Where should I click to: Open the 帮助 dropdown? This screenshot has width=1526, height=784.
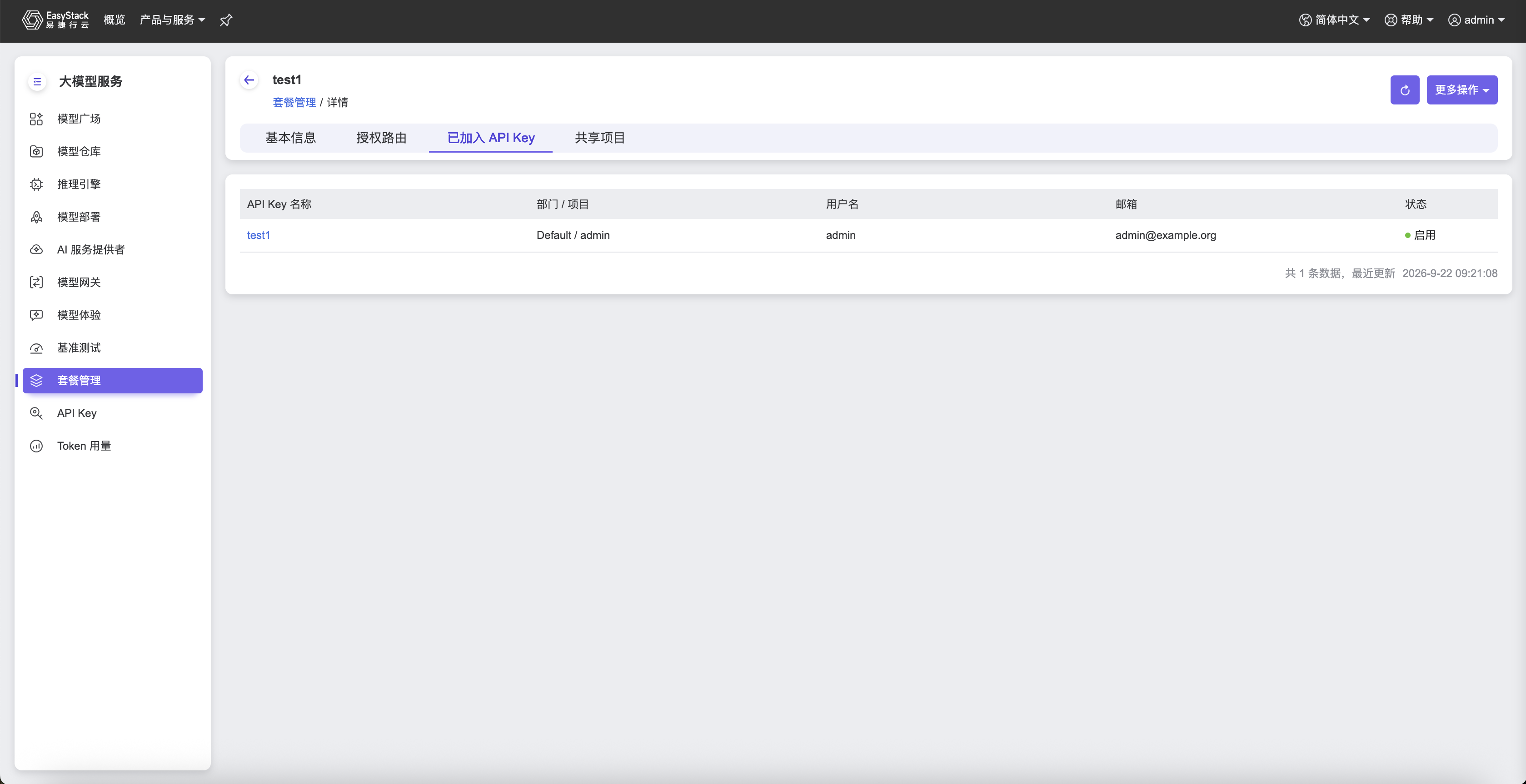[x=1408, y=20]
